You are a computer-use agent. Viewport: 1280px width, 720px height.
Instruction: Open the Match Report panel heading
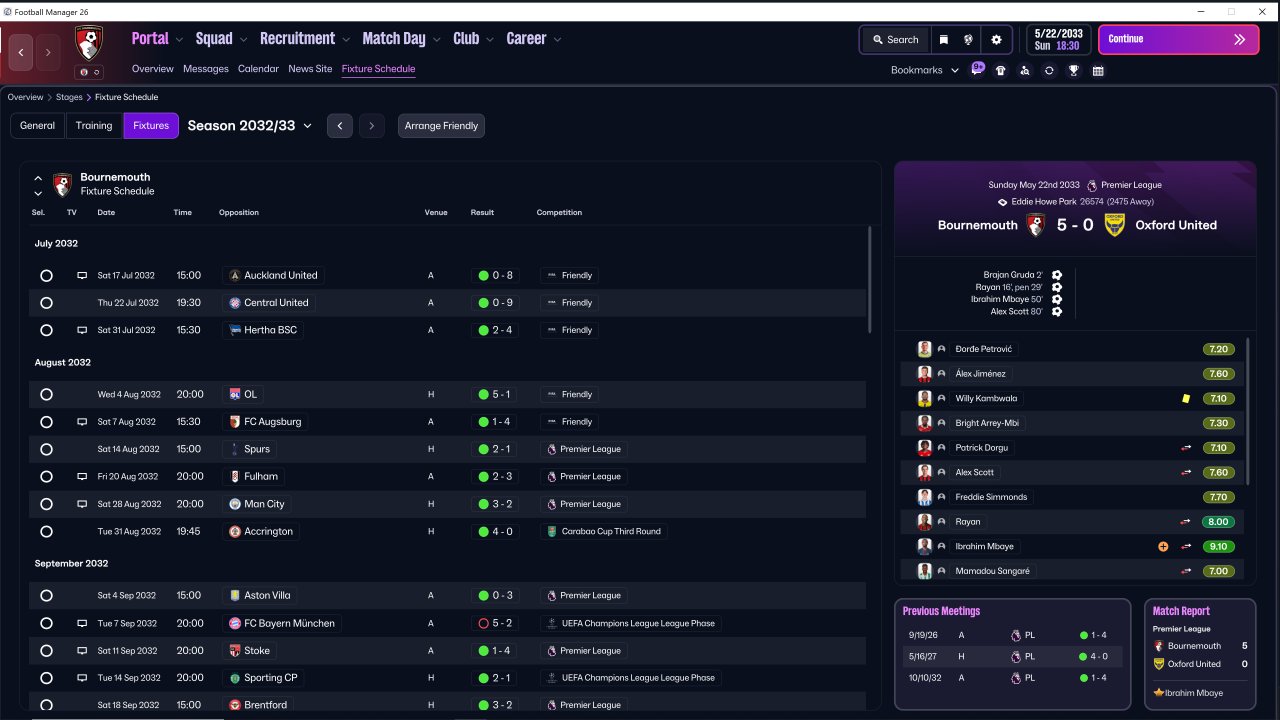[1181, 611]
